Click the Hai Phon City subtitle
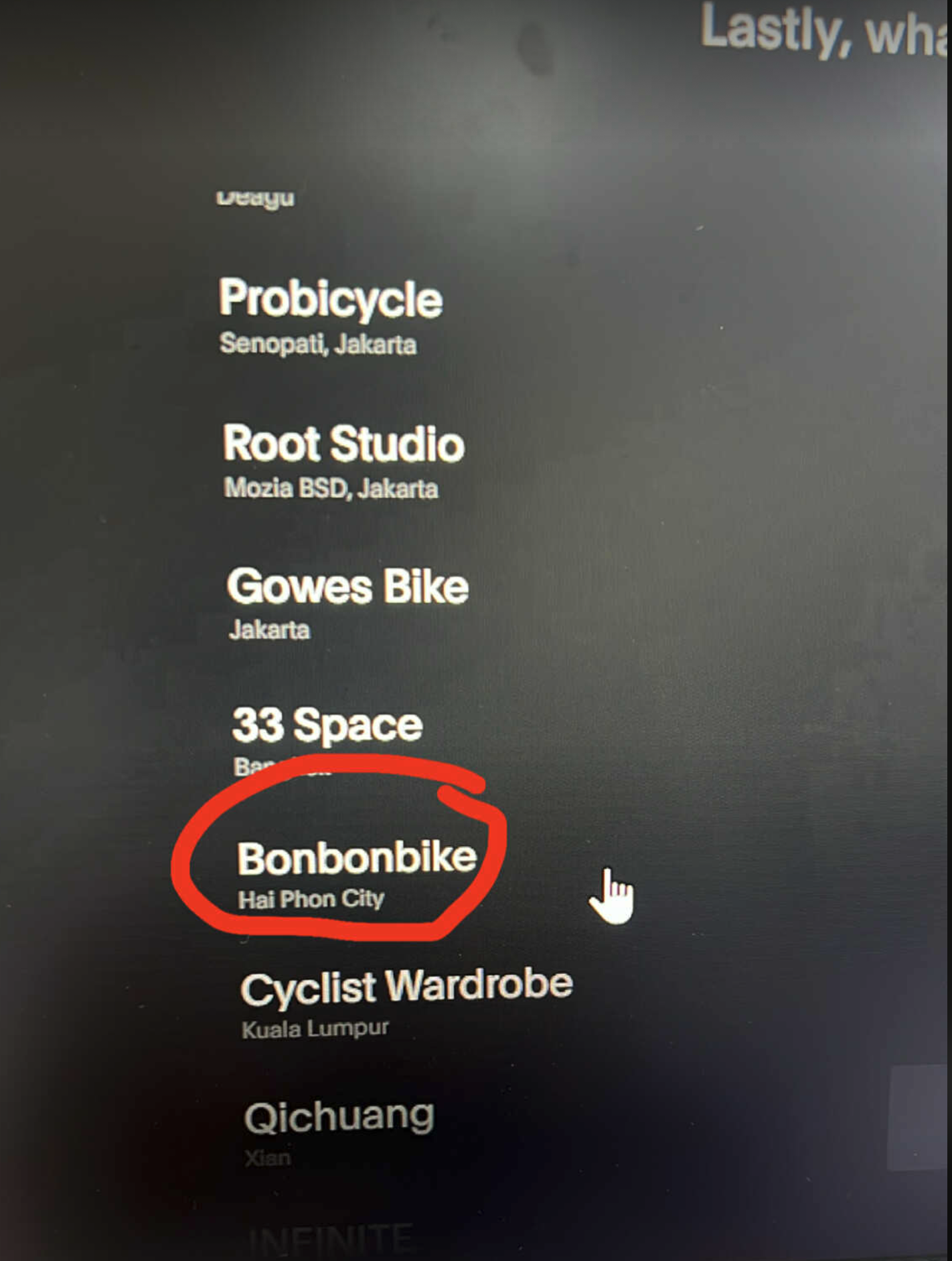The image size is (952, 1261). point(311,899)
